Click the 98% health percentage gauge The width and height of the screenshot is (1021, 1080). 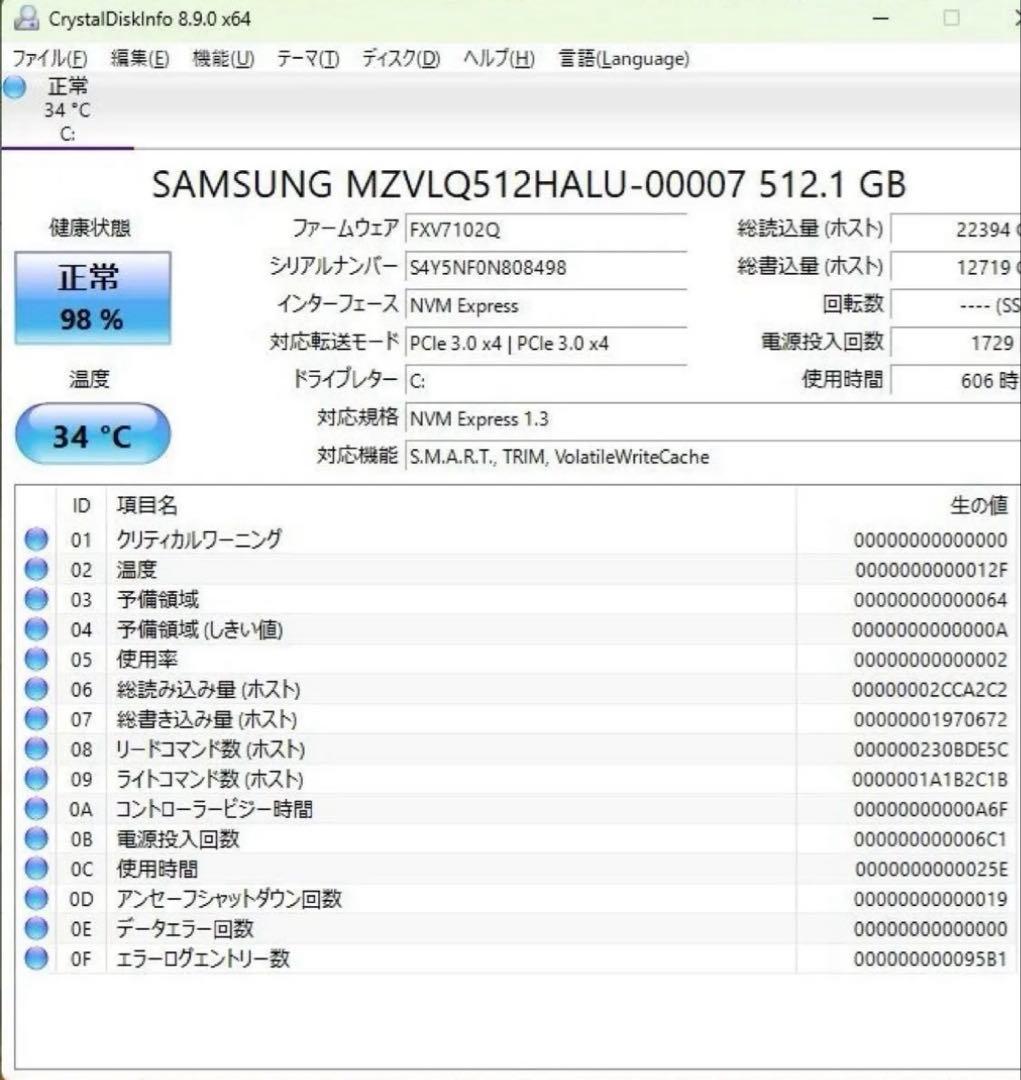[93, 318]
